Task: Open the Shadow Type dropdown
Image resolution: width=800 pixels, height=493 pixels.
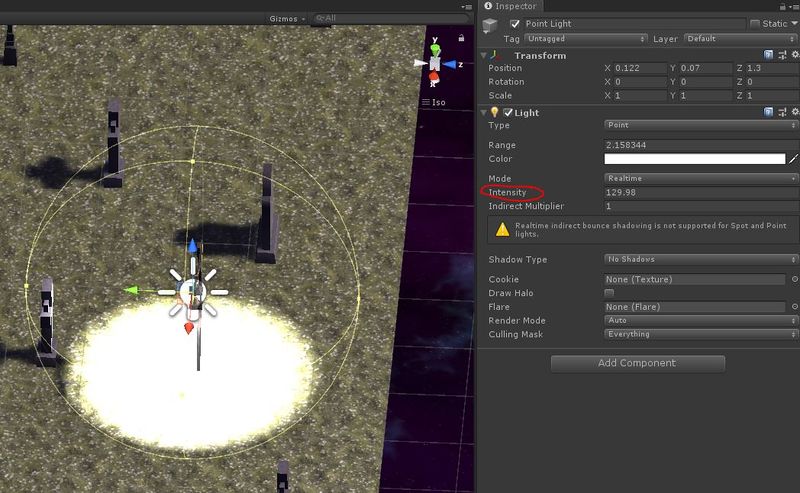Action: (x=701, y=259)
